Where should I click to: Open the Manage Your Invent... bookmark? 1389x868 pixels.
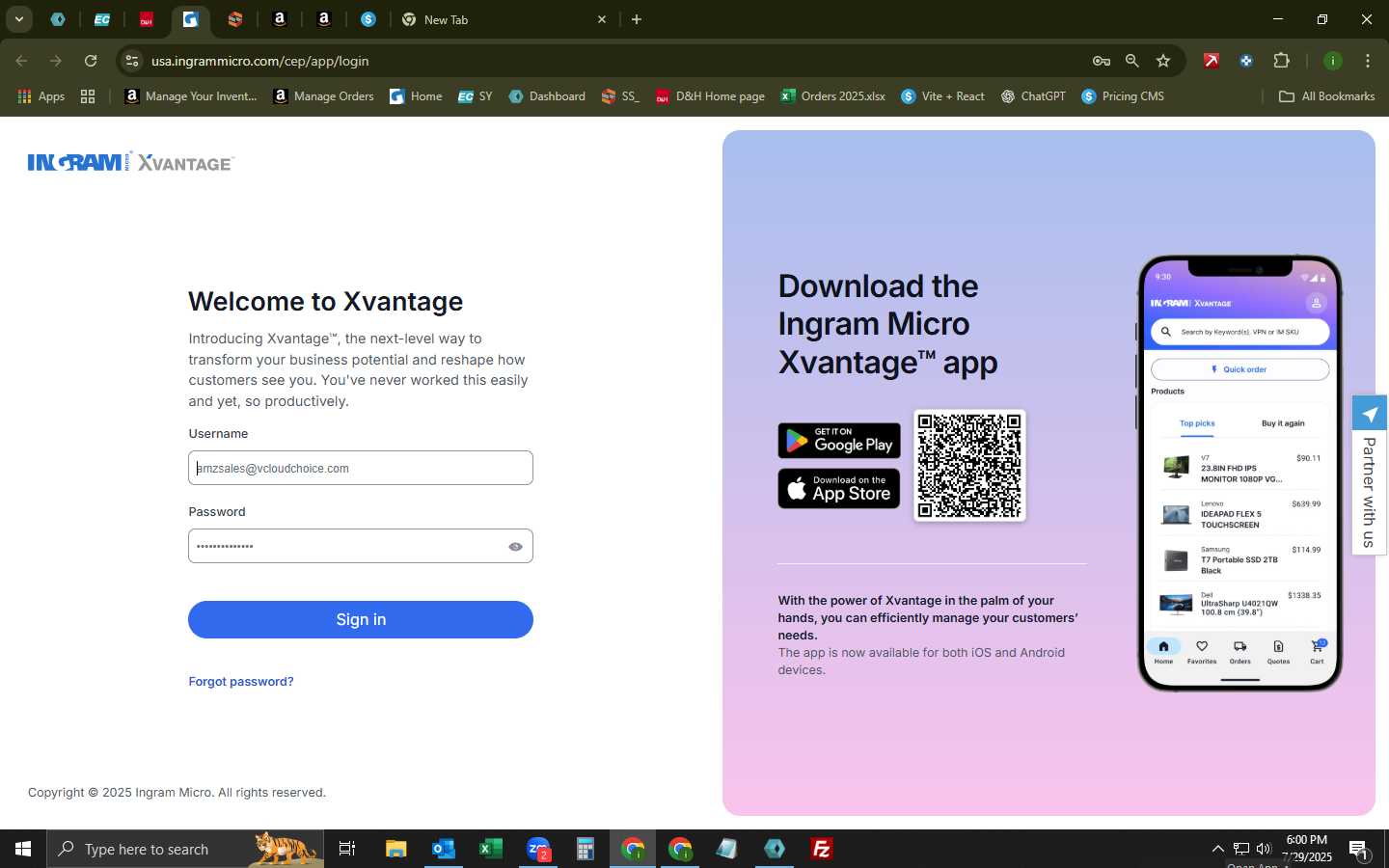tap(191, 96)
